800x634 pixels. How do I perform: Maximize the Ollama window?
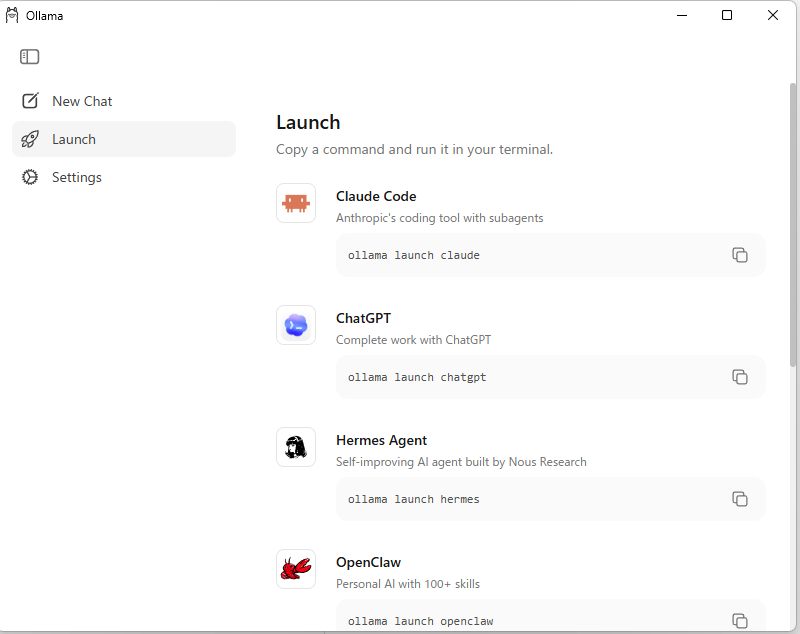727,15
